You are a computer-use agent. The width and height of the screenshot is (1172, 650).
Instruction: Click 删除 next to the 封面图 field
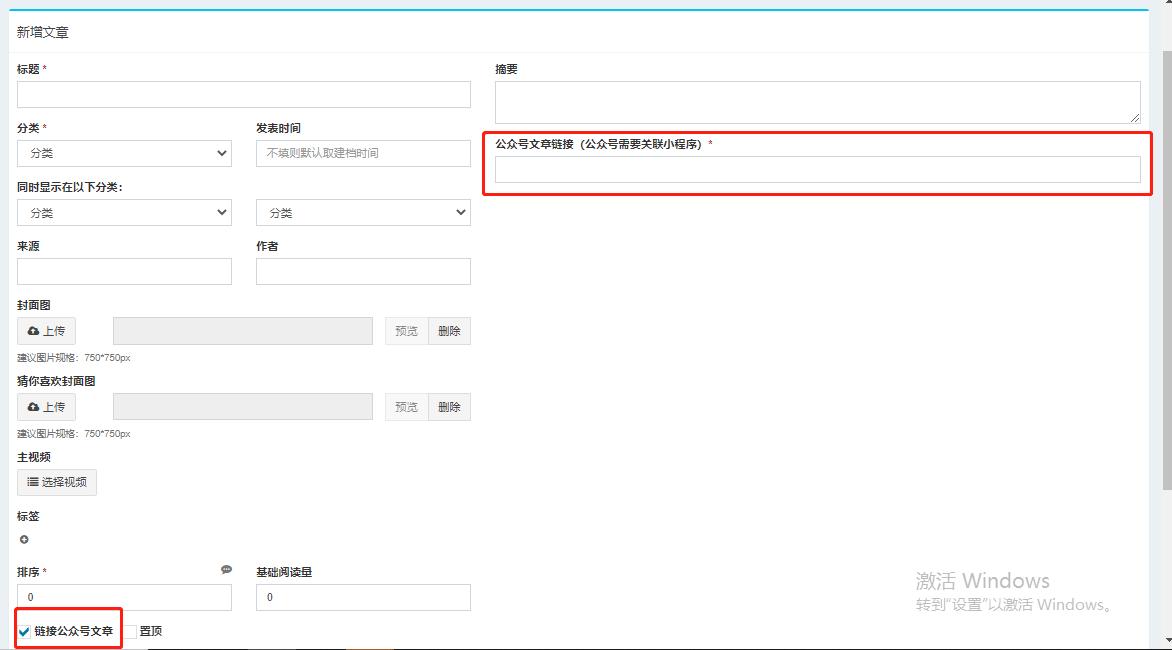448,331
